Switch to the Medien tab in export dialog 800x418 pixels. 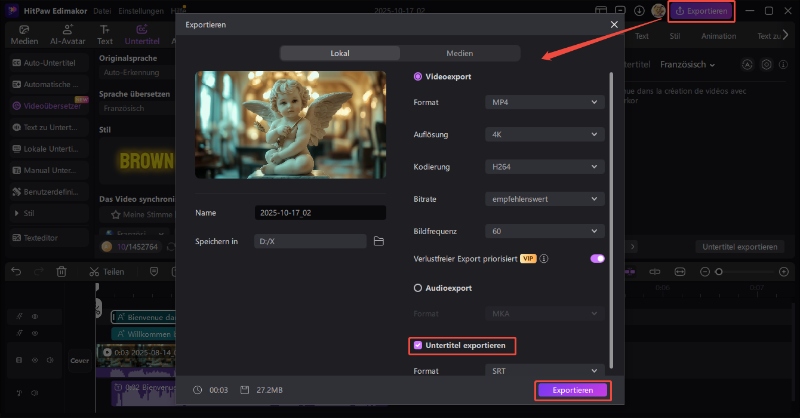click(x=460, y=53)
